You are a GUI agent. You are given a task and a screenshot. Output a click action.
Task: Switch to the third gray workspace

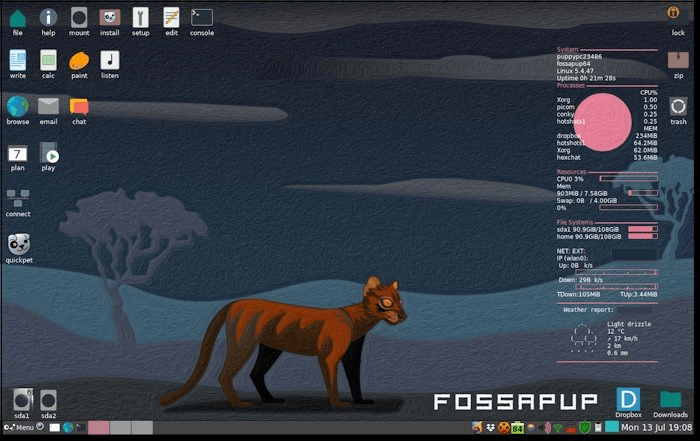tap(142, 427)
